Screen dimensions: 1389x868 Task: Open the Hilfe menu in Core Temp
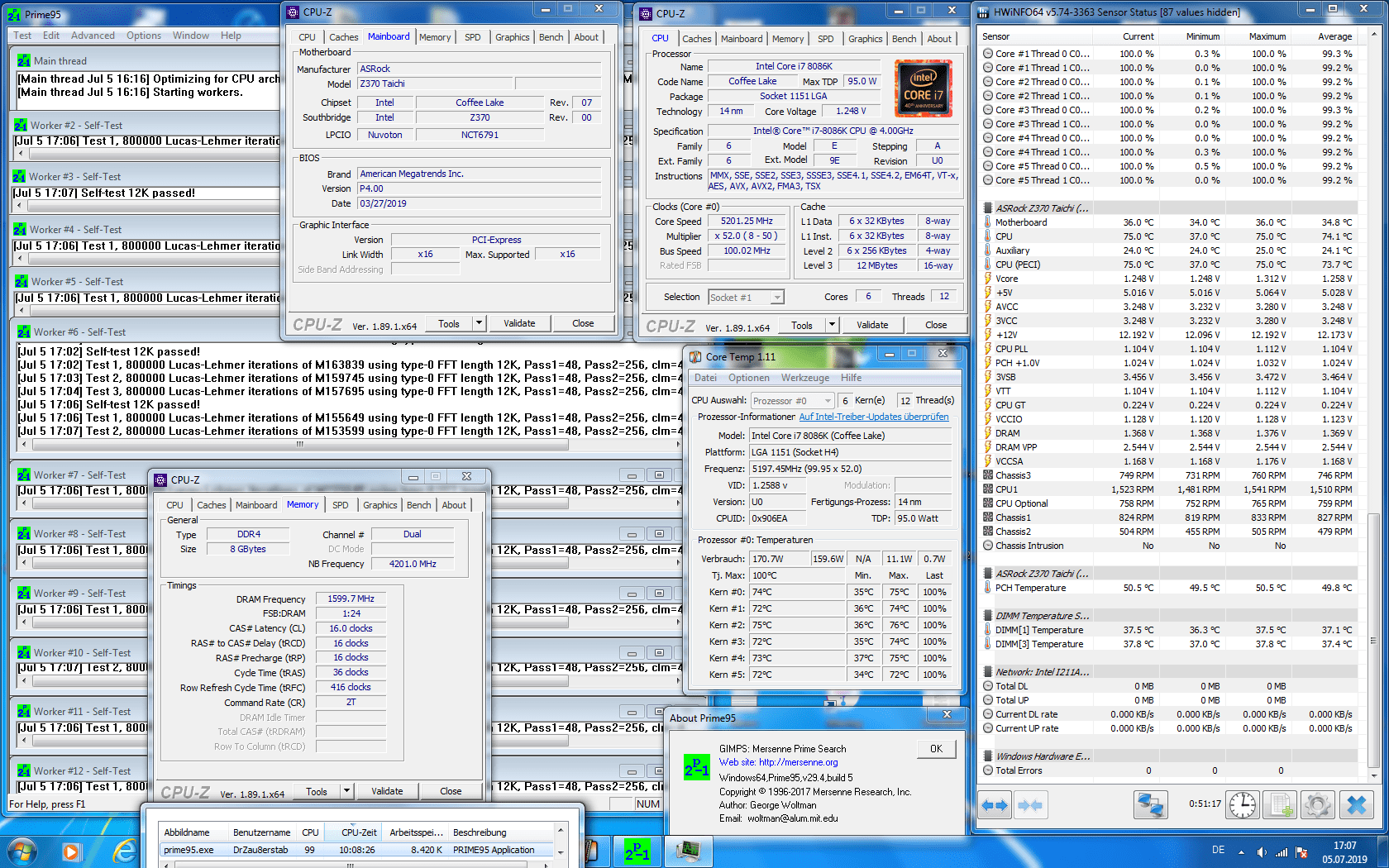pos(851,377)
